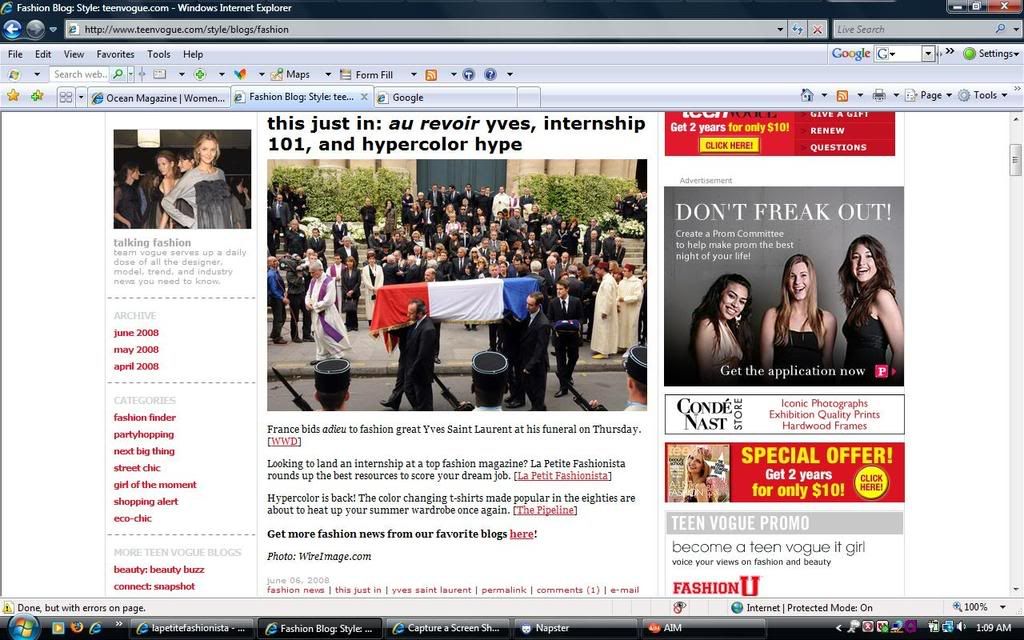Viewport: 1024px width, 640px height.
Task: Open the Google toolbar search box dropdown
Action: coord(928,54)
